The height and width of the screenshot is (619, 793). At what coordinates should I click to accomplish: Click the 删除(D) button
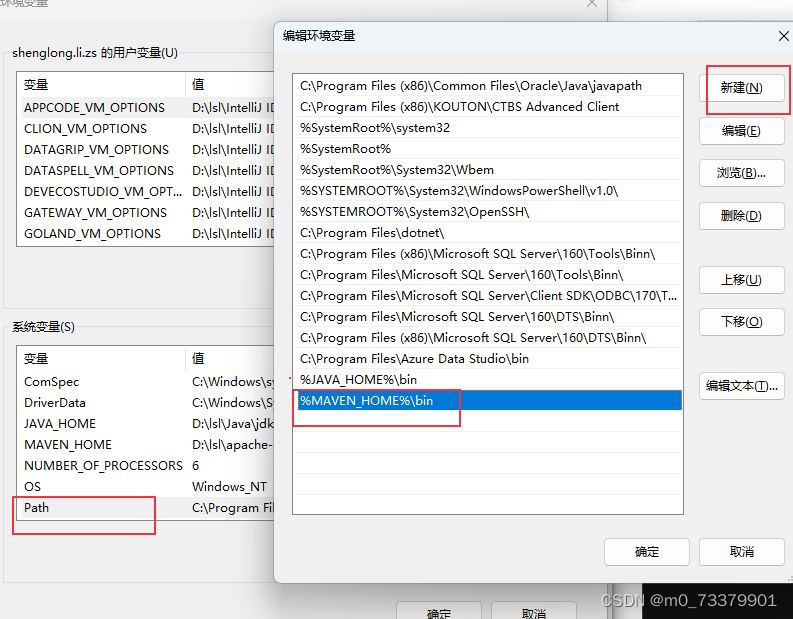(x=741, y=216)
